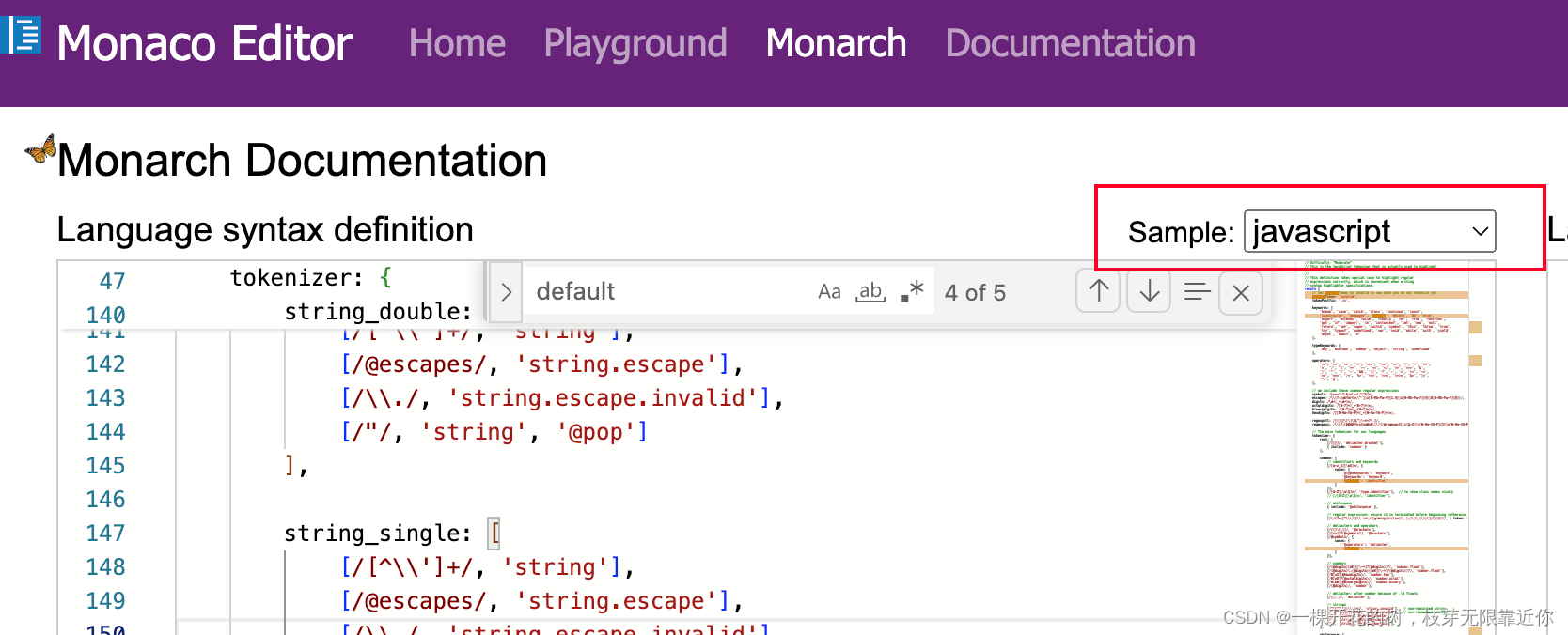The width and height of the screenshot is (1568, 635).
Task: Open the Monaco Editor title link
Action: [204, 43]
